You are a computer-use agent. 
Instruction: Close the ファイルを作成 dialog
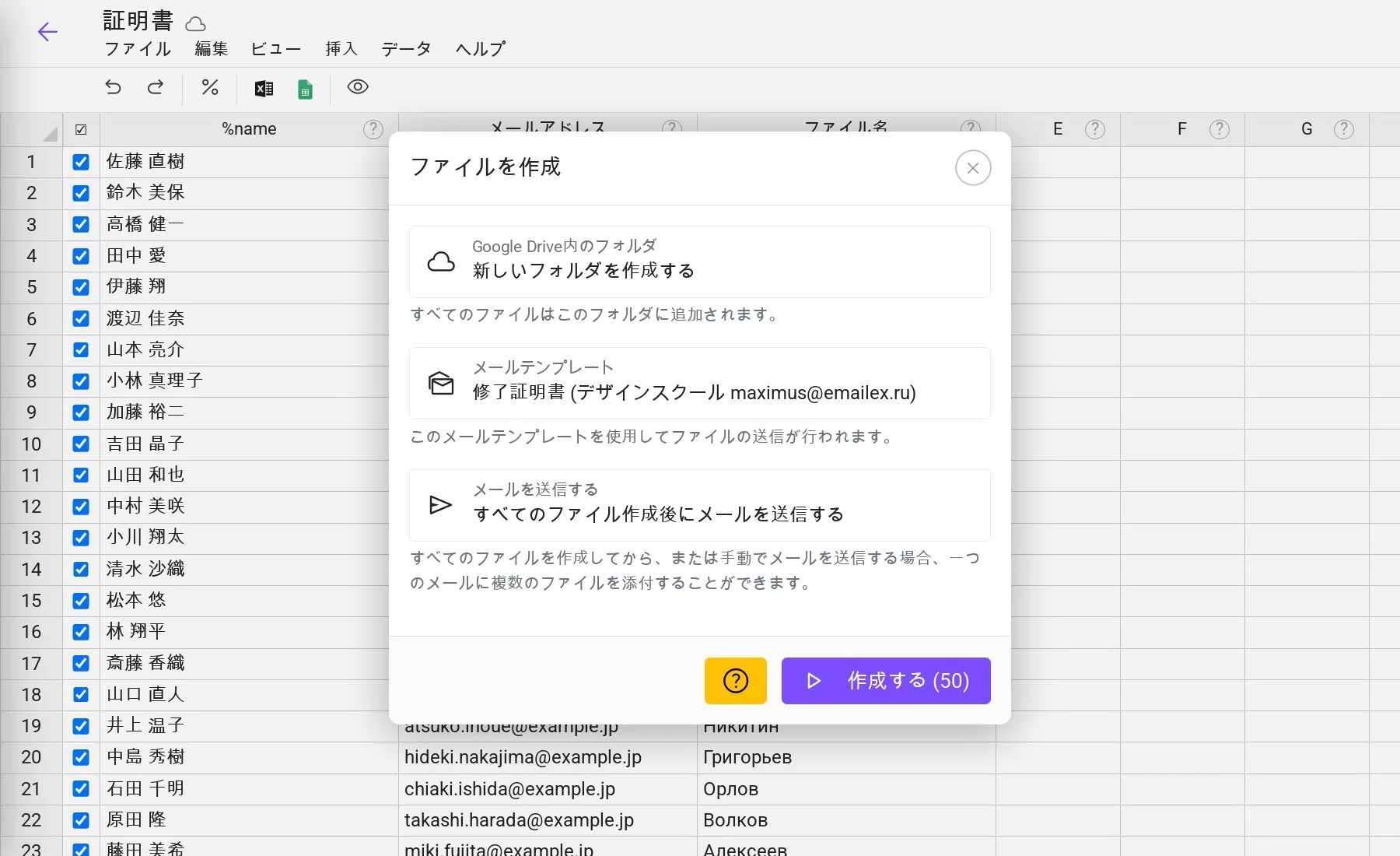tap(973, 167)
